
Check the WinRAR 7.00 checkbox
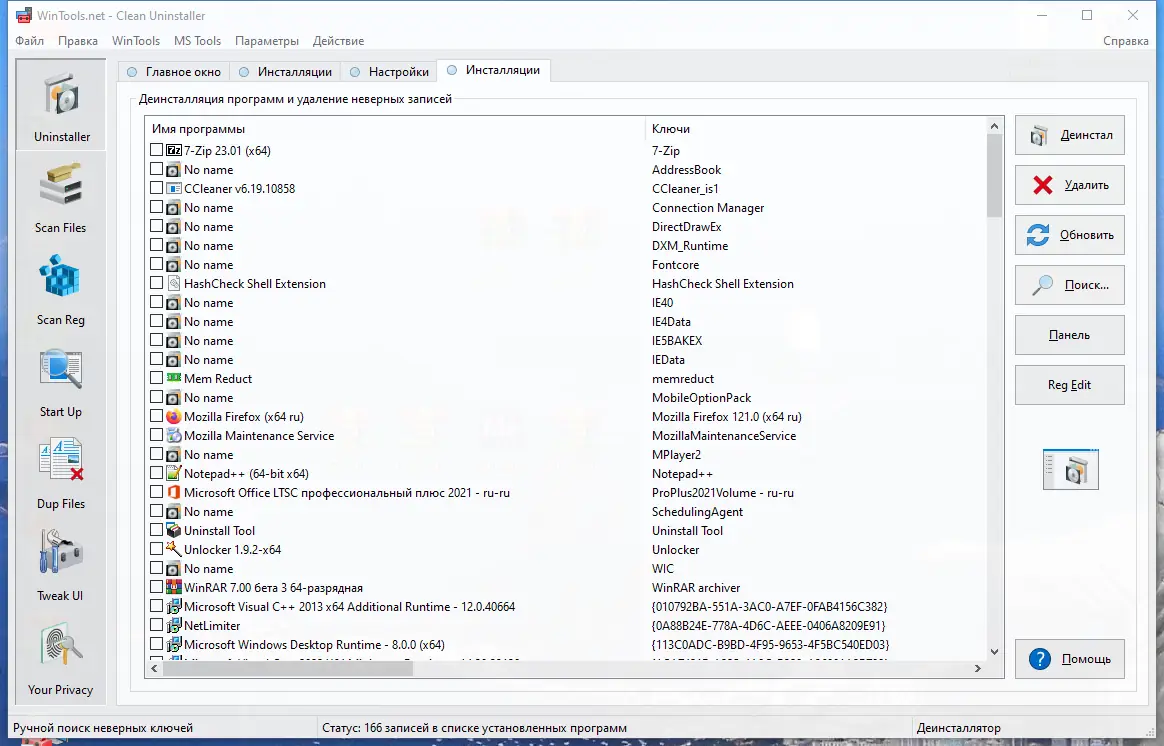pos(157,587)
